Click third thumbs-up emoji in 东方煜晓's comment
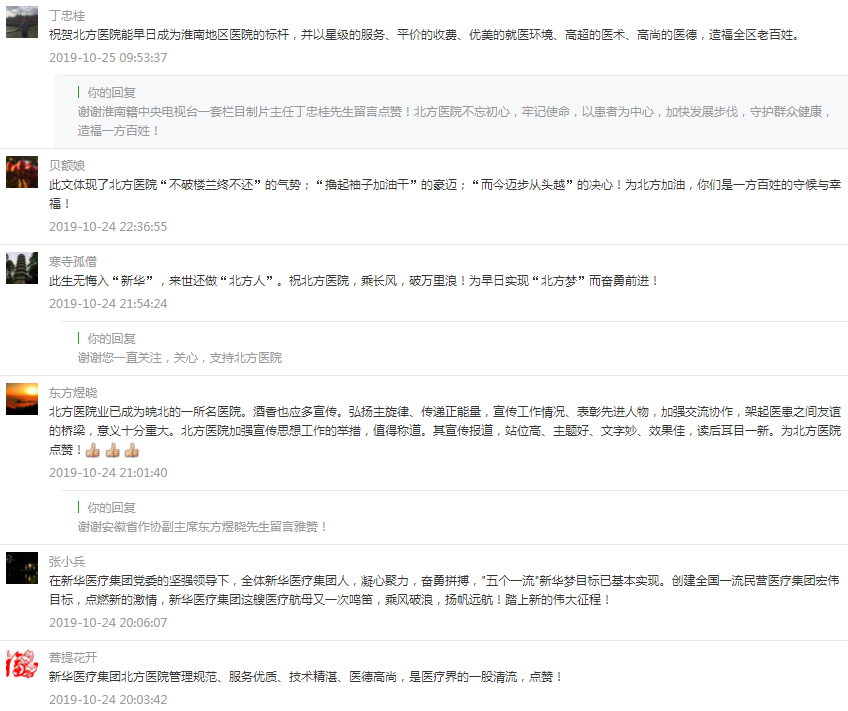848x711 pixels. pyautogui.click(x=132, y=450)
